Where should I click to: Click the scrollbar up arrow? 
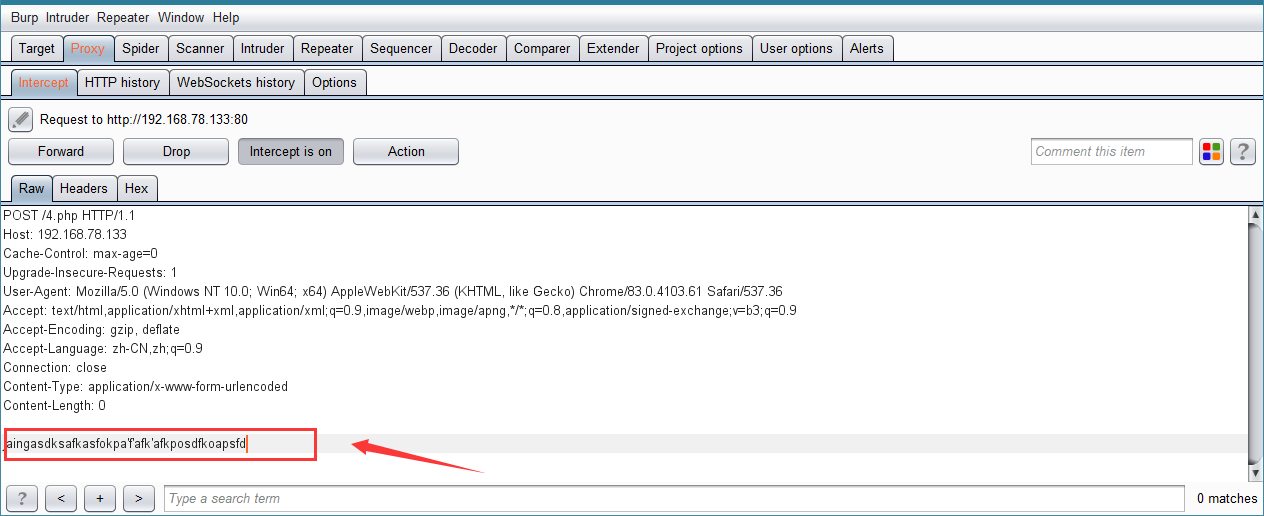coord(1256,213)
